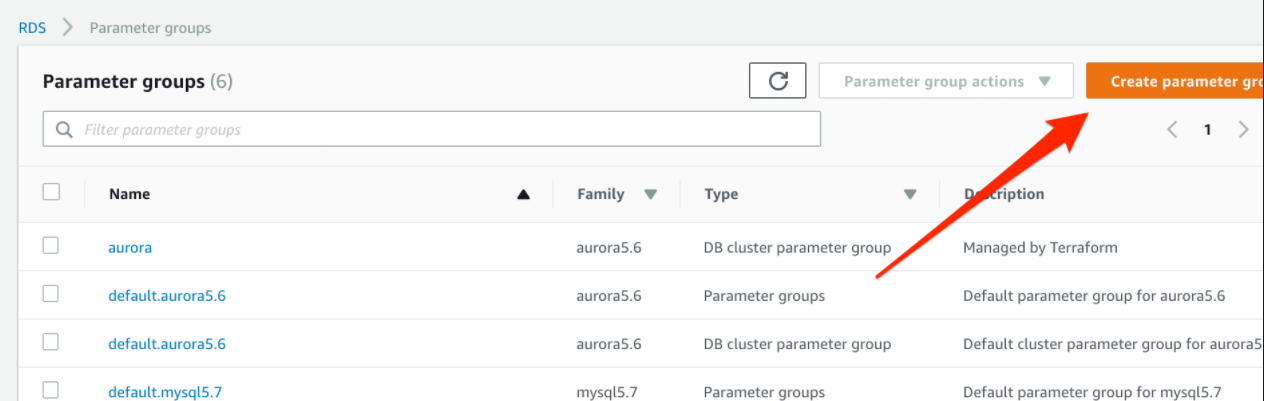Click the Parameter groups breadcrumb
The image size is (1264, 401).
click(x=150, y=28)
